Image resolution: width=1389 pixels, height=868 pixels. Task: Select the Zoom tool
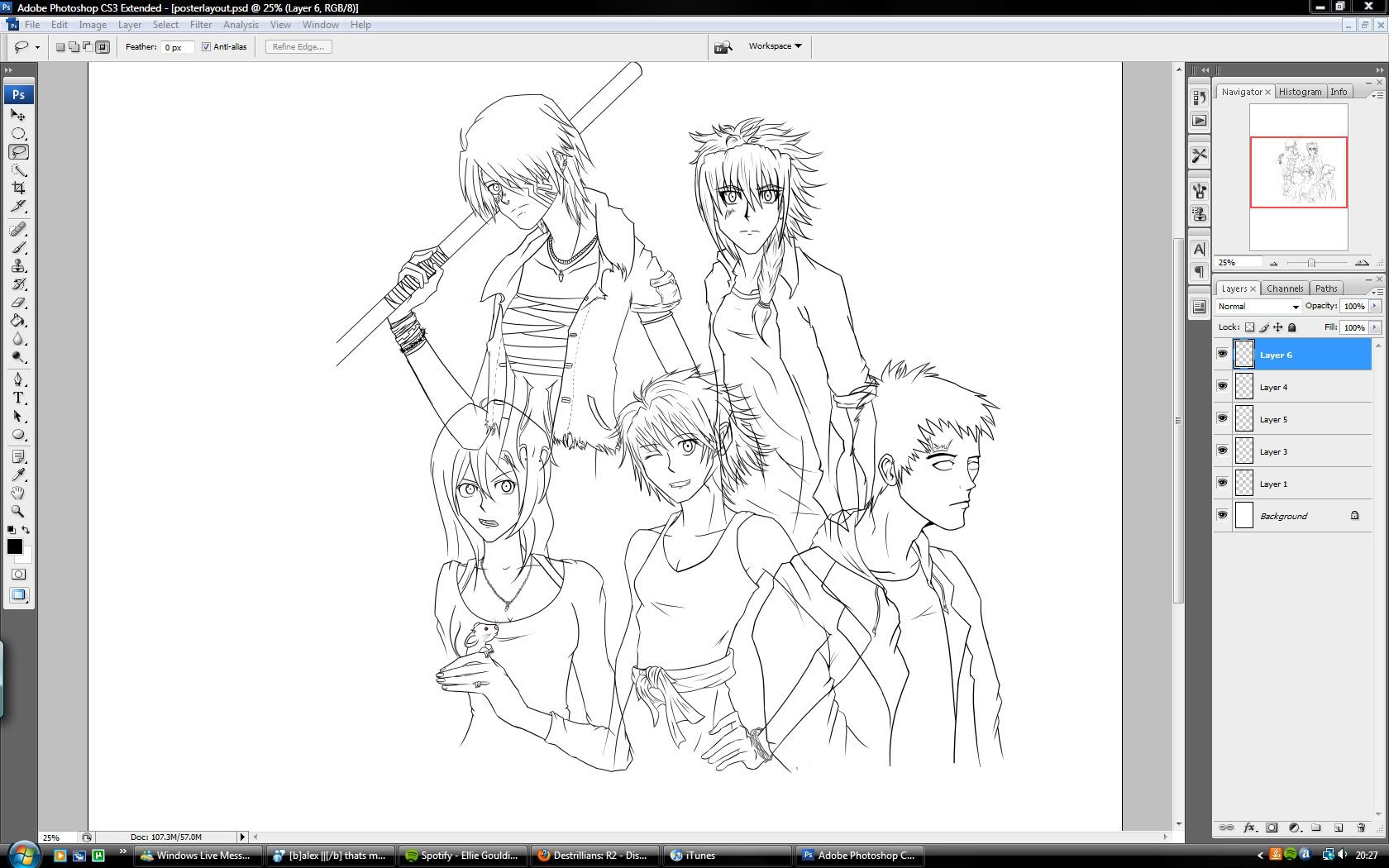[18, 512]
